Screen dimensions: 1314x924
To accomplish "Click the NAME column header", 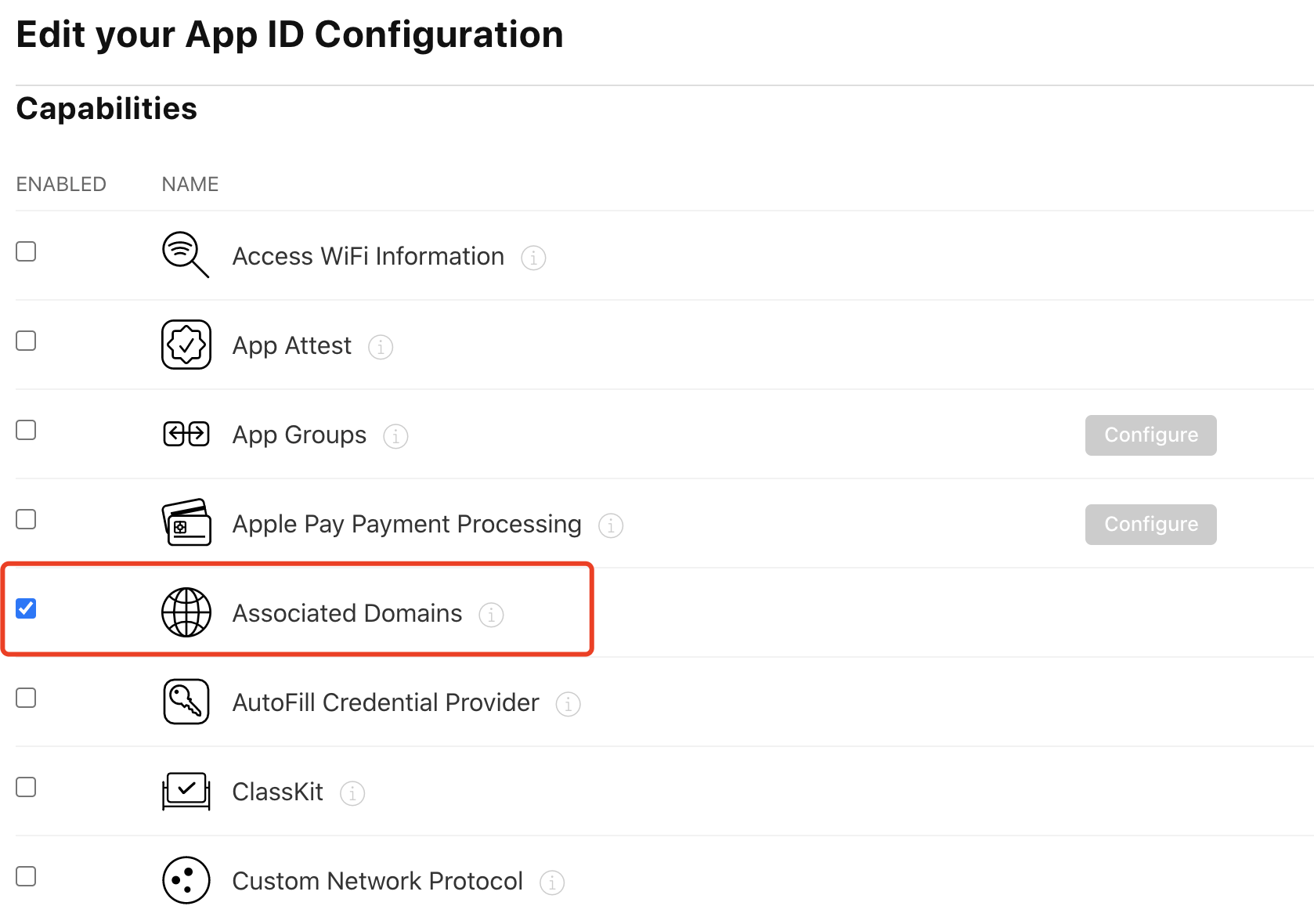I will pos(190,184).
